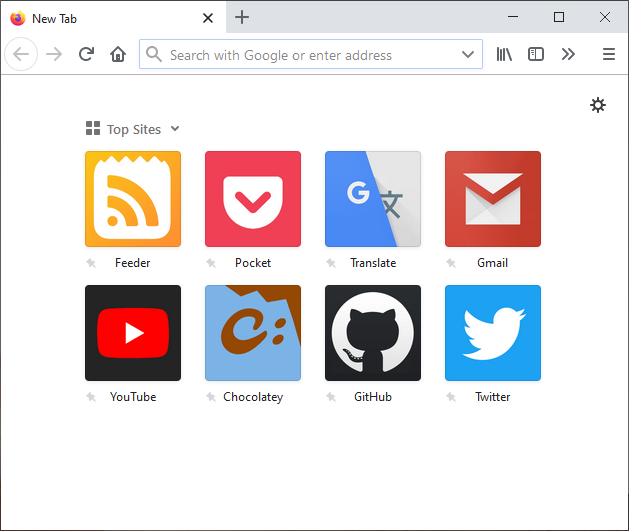Click the pin icon next to Gmail
Viewport: 629px width, 531px height.
451,263
